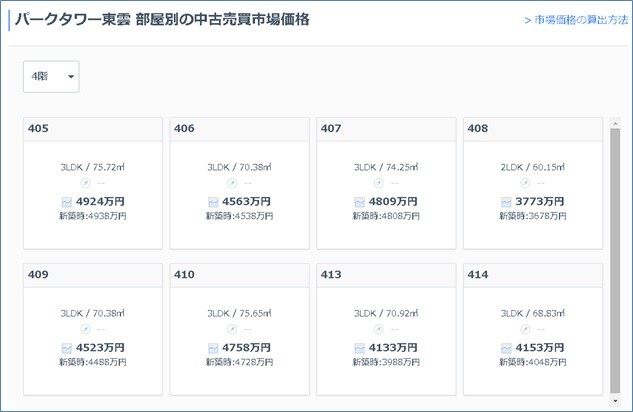Click the 3773万円 price of room 408
This screenshot has width=633, height=412.
[540, 201]
